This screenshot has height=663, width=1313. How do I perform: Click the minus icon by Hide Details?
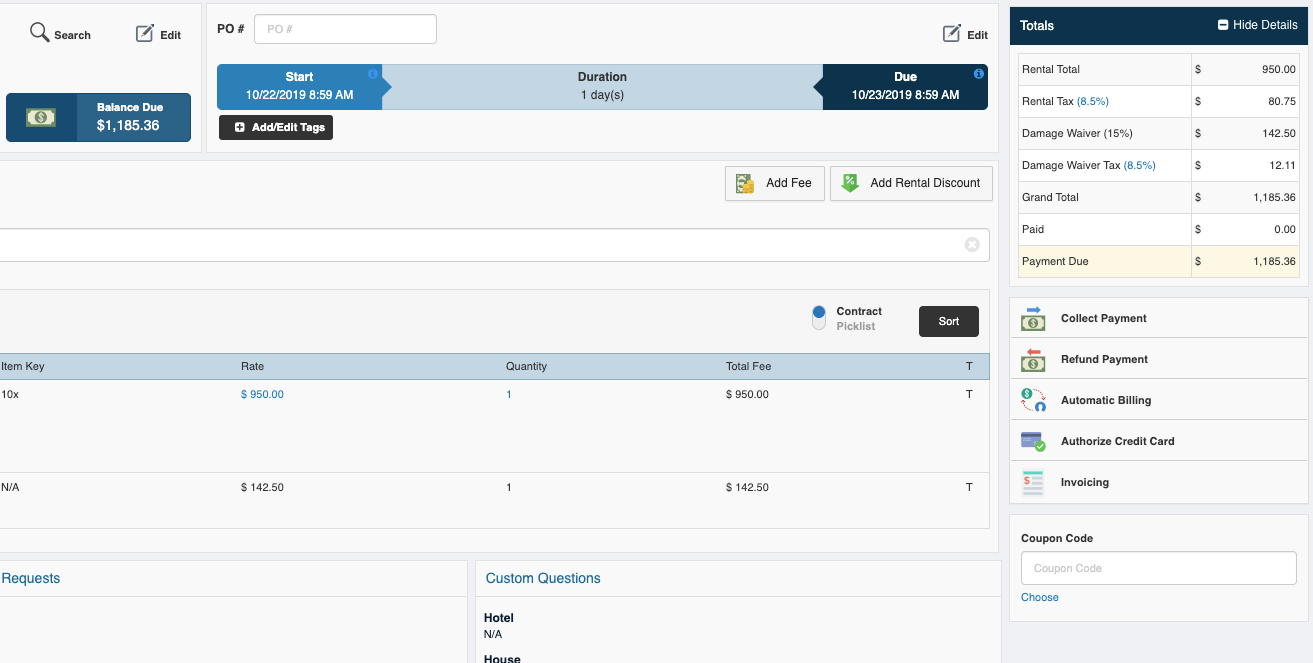click(x=1223, y=25)
